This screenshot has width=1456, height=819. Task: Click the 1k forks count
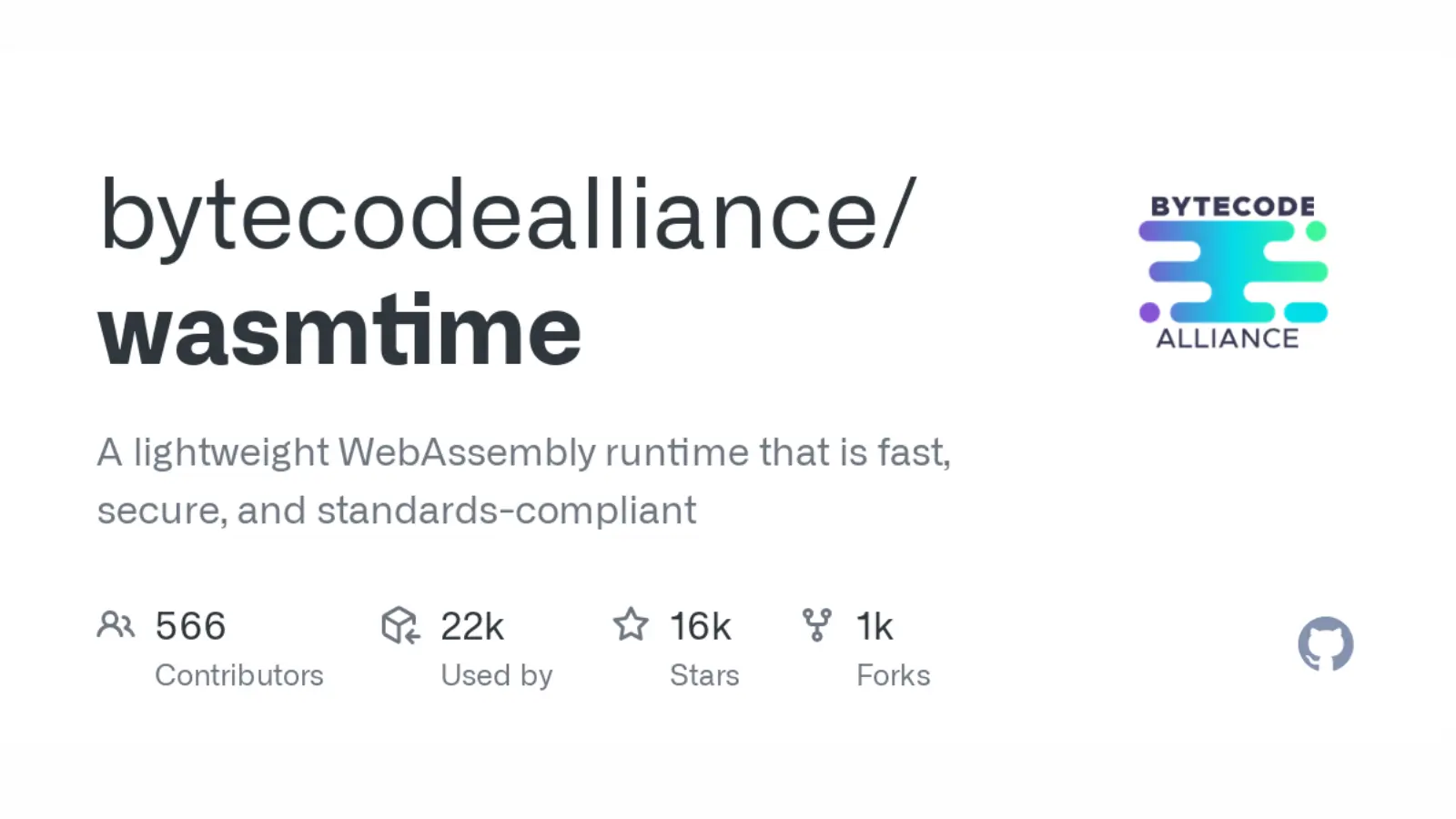(x=875, y=626)
